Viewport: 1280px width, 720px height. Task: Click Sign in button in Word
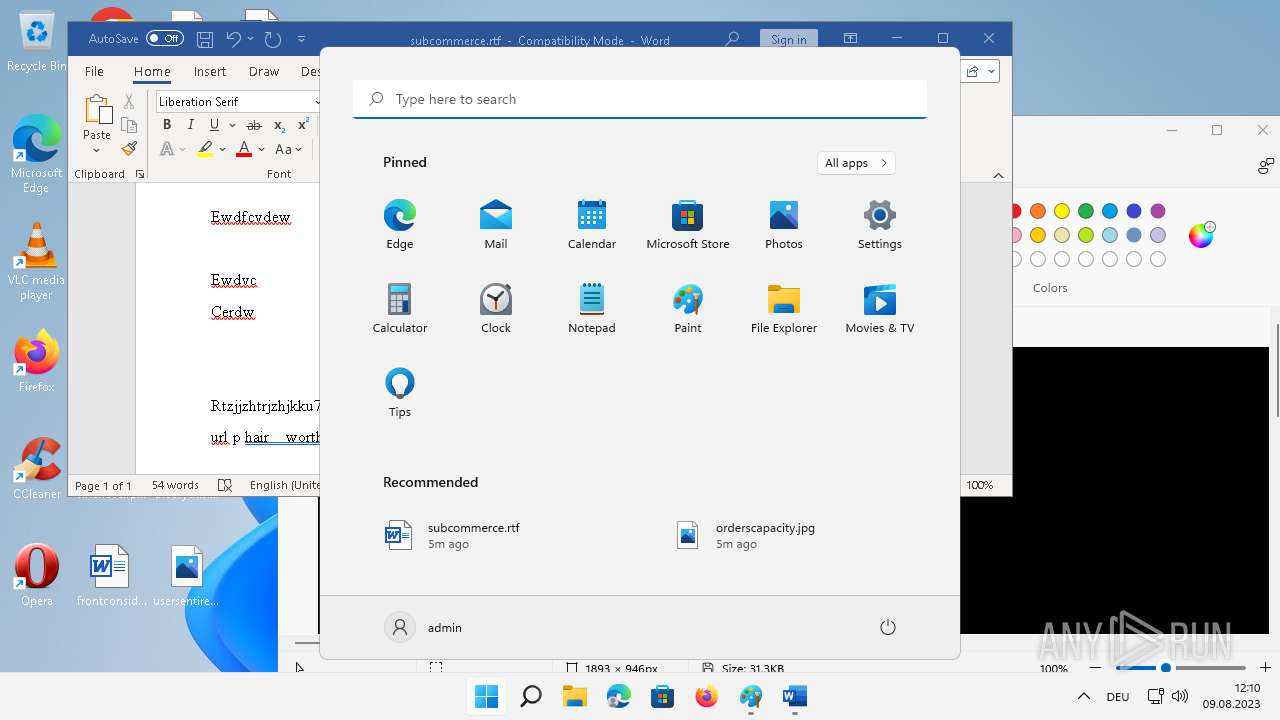(x=789, y=39)
